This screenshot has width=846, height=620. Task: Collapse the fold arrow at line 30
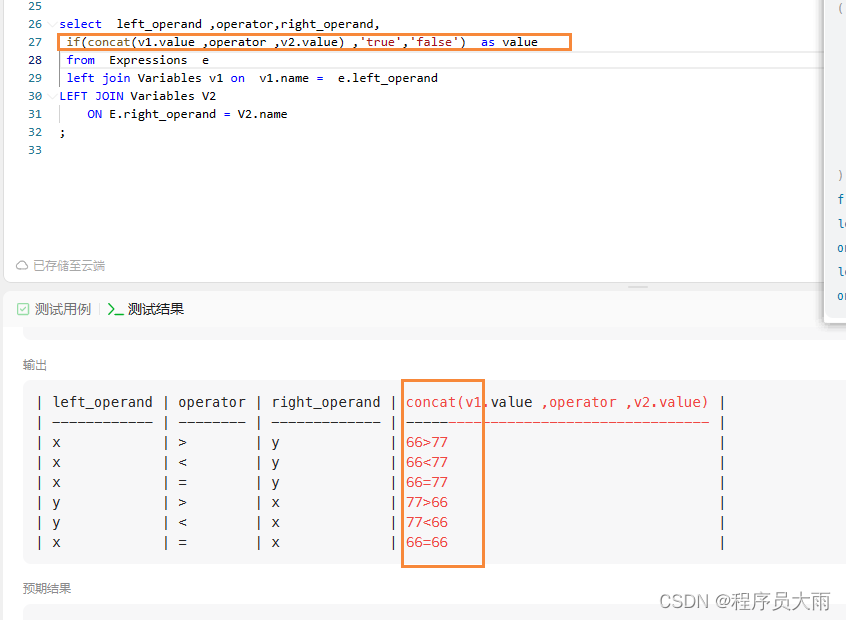[x=52, y=96]
